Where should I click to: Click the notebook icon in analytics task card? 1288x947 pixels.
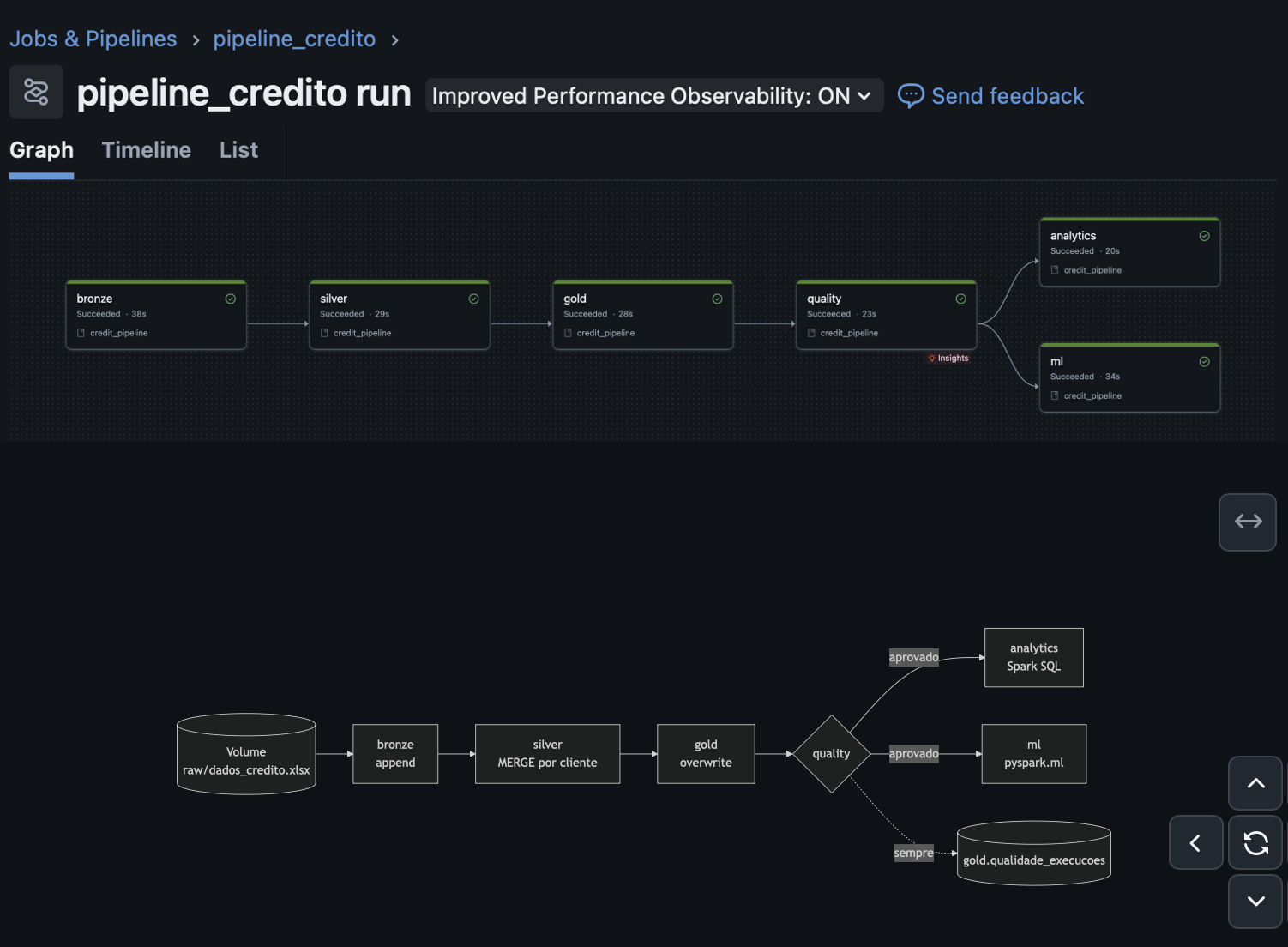coord(1056,270)
